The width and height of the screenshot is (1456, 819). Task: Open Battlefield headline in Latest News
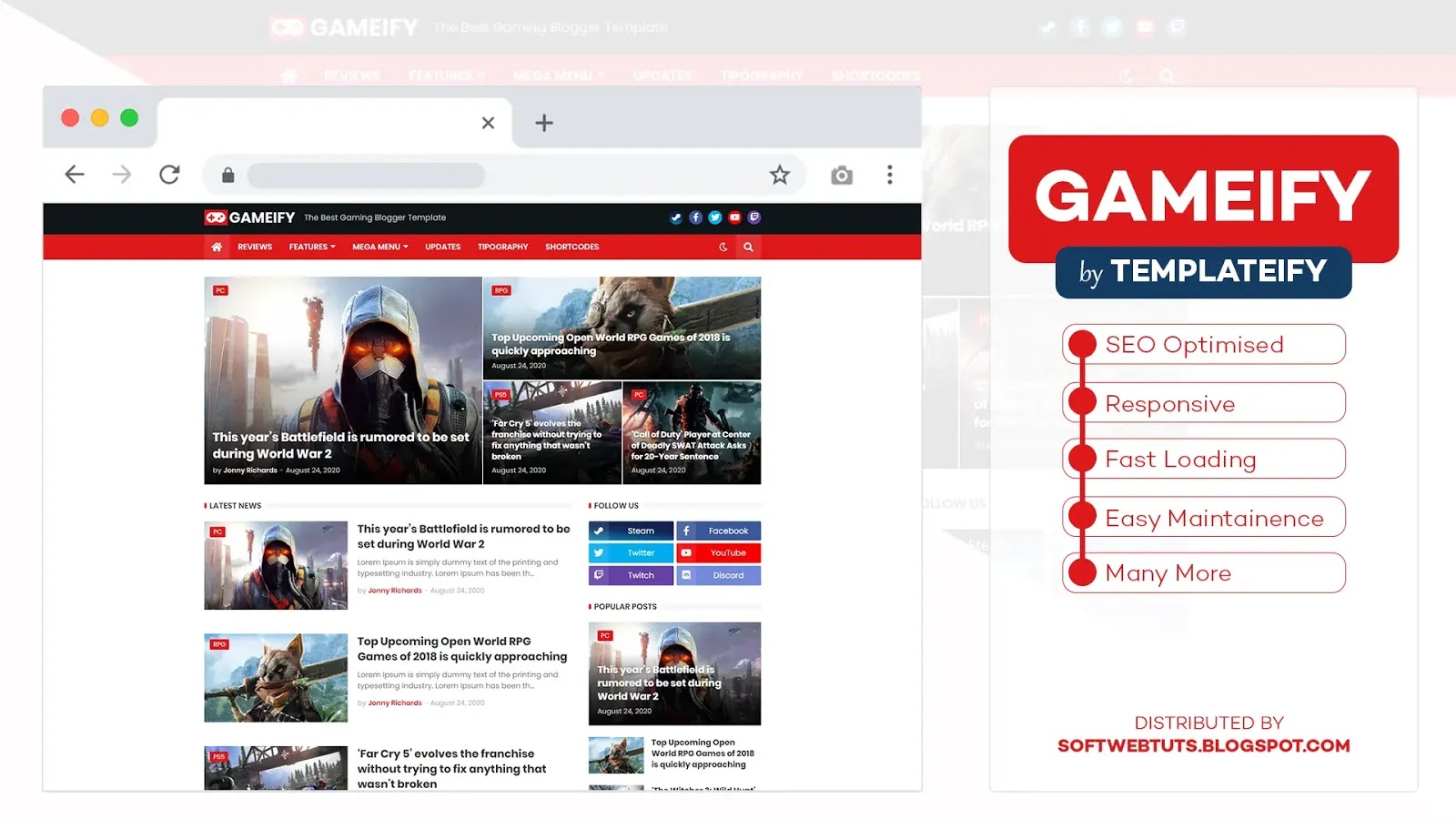point(464,536)
